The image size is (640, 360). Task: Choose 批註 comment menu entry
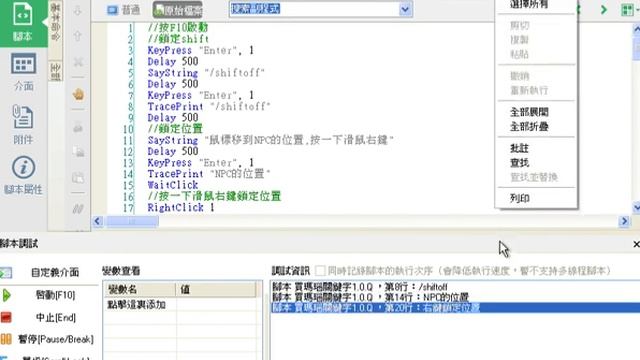tap(519, 148)
